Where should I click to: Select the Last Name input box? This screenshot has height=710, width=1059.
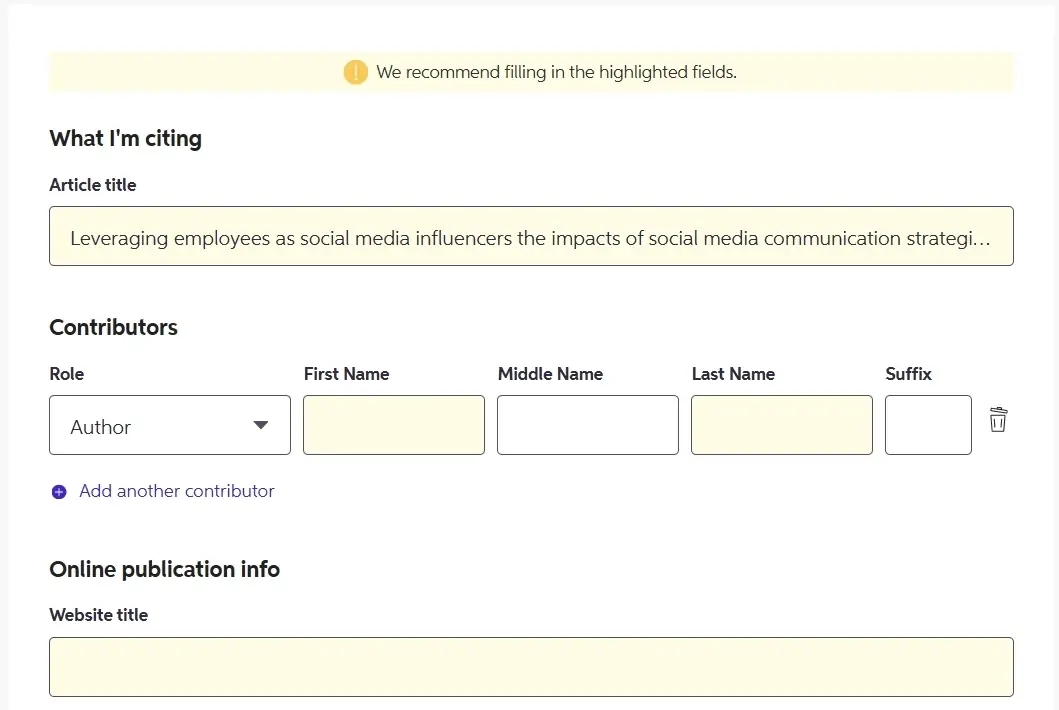coord(781,425)
